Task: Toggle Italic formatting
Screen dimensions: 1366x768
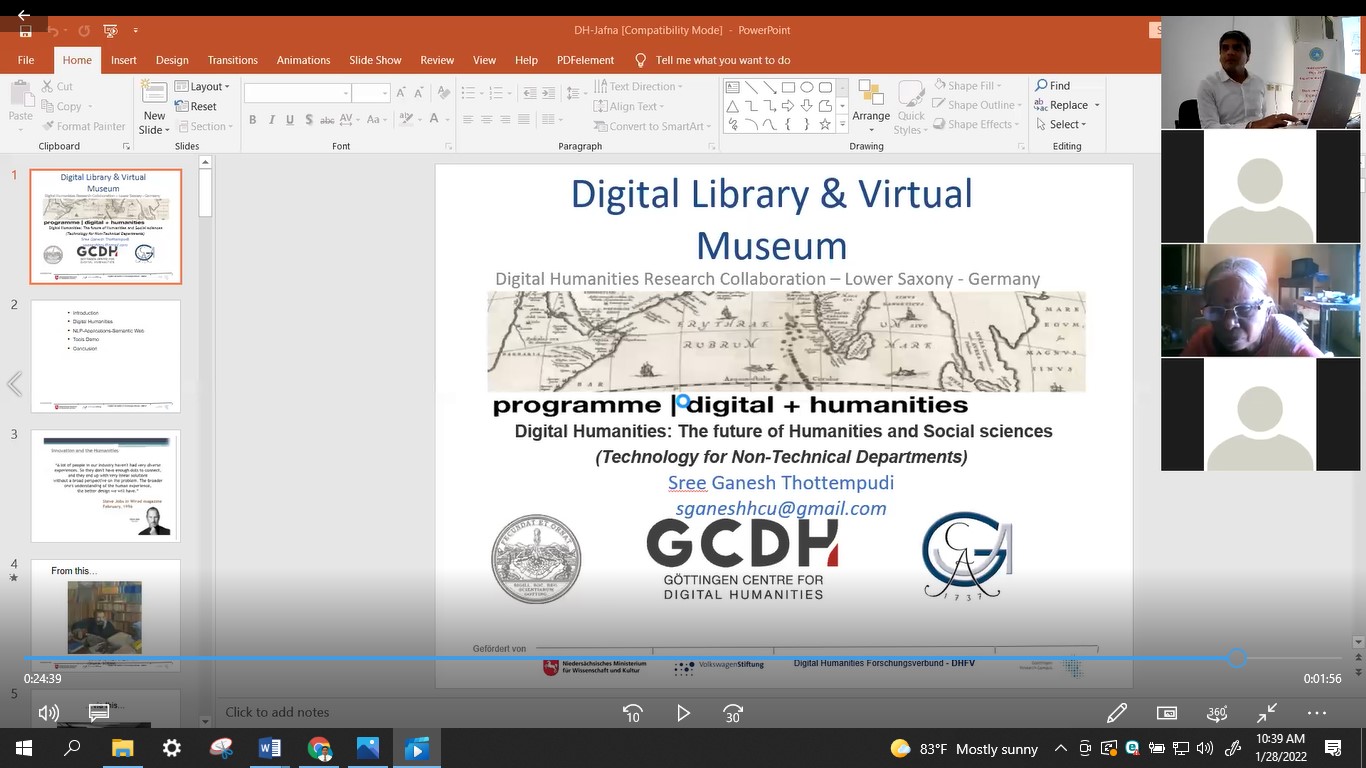Action: pyautogui.click(x=271, y=120)
